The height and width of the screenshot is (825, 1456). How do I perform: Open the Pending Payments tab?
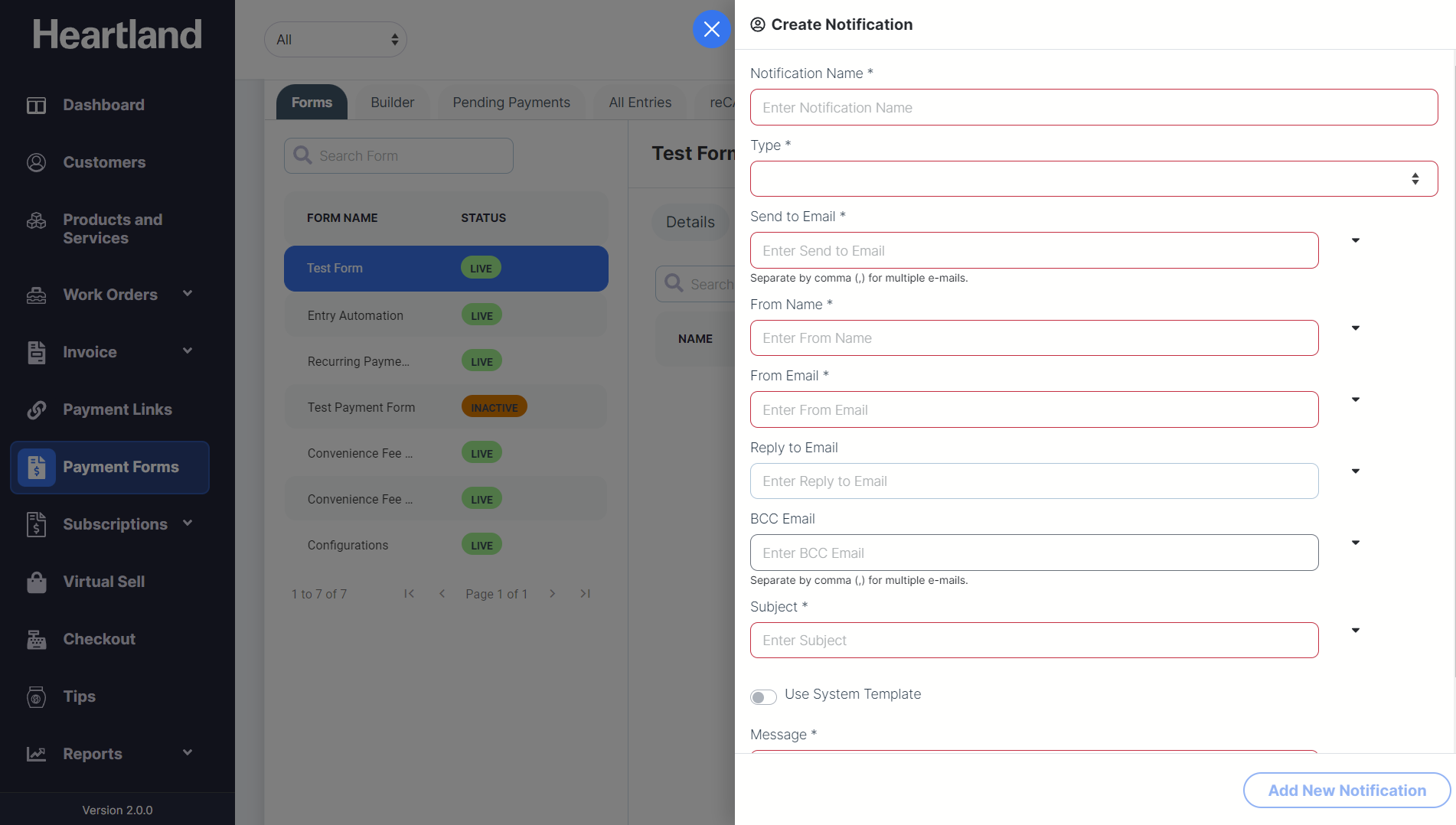pos(511,103)
